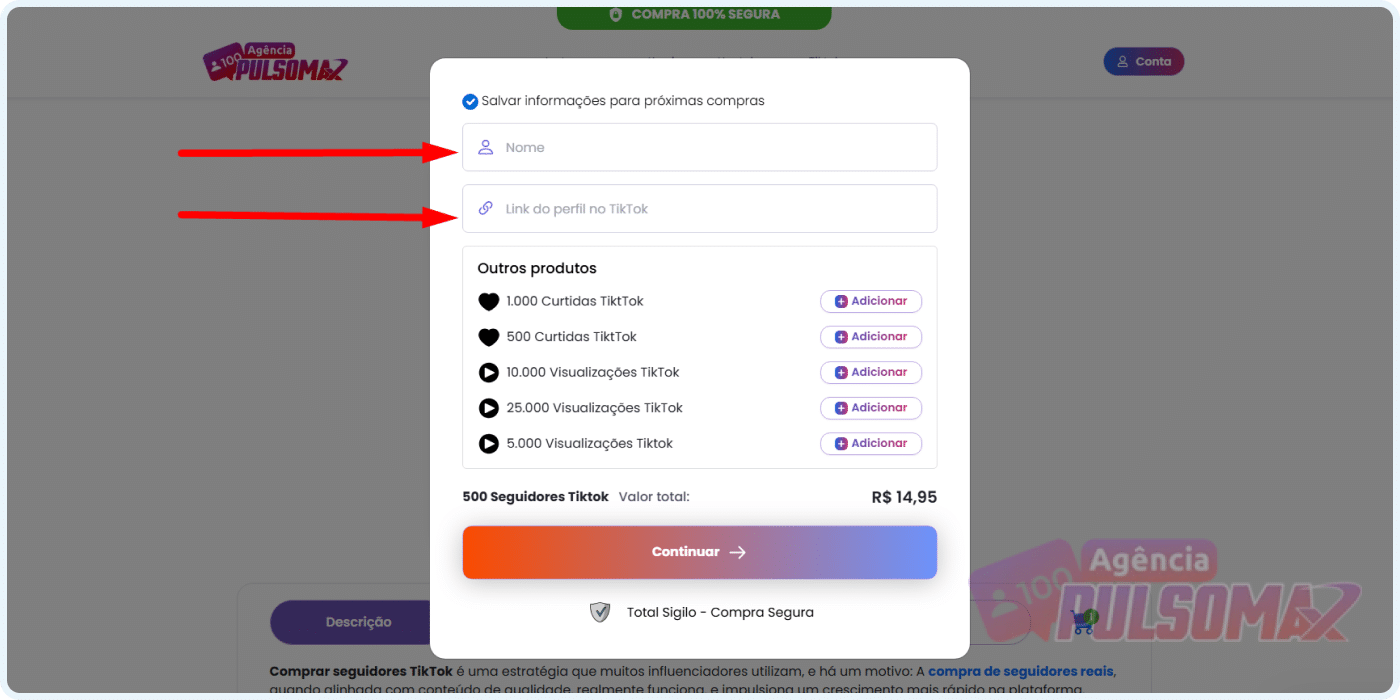
Task: Add 5.000 Visualizações Tiktok product
Action: 871,443
